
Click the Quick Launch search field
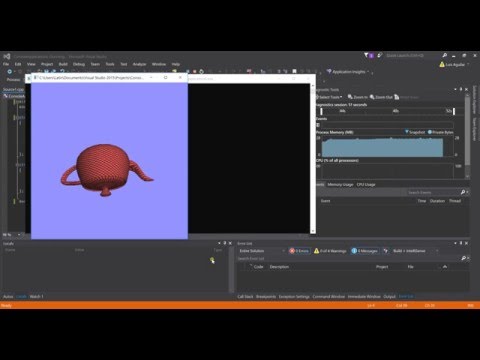tap(413, 55)
